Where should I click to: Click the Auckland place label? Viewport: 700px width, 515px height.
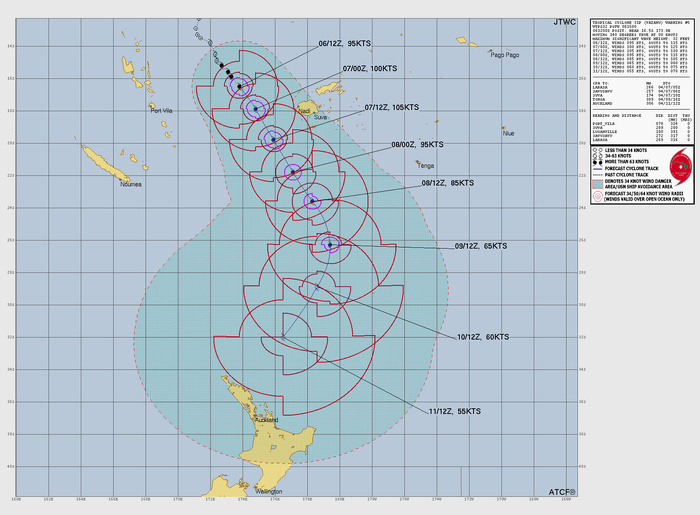tap(267, 420)
